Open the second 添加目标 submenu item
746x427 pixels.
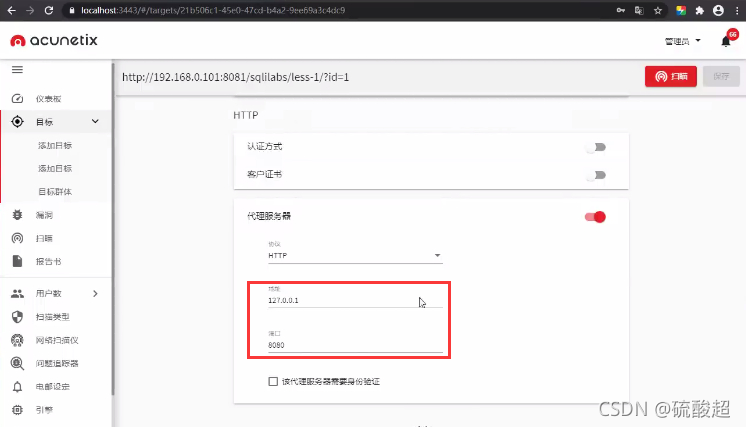[55, 168]
